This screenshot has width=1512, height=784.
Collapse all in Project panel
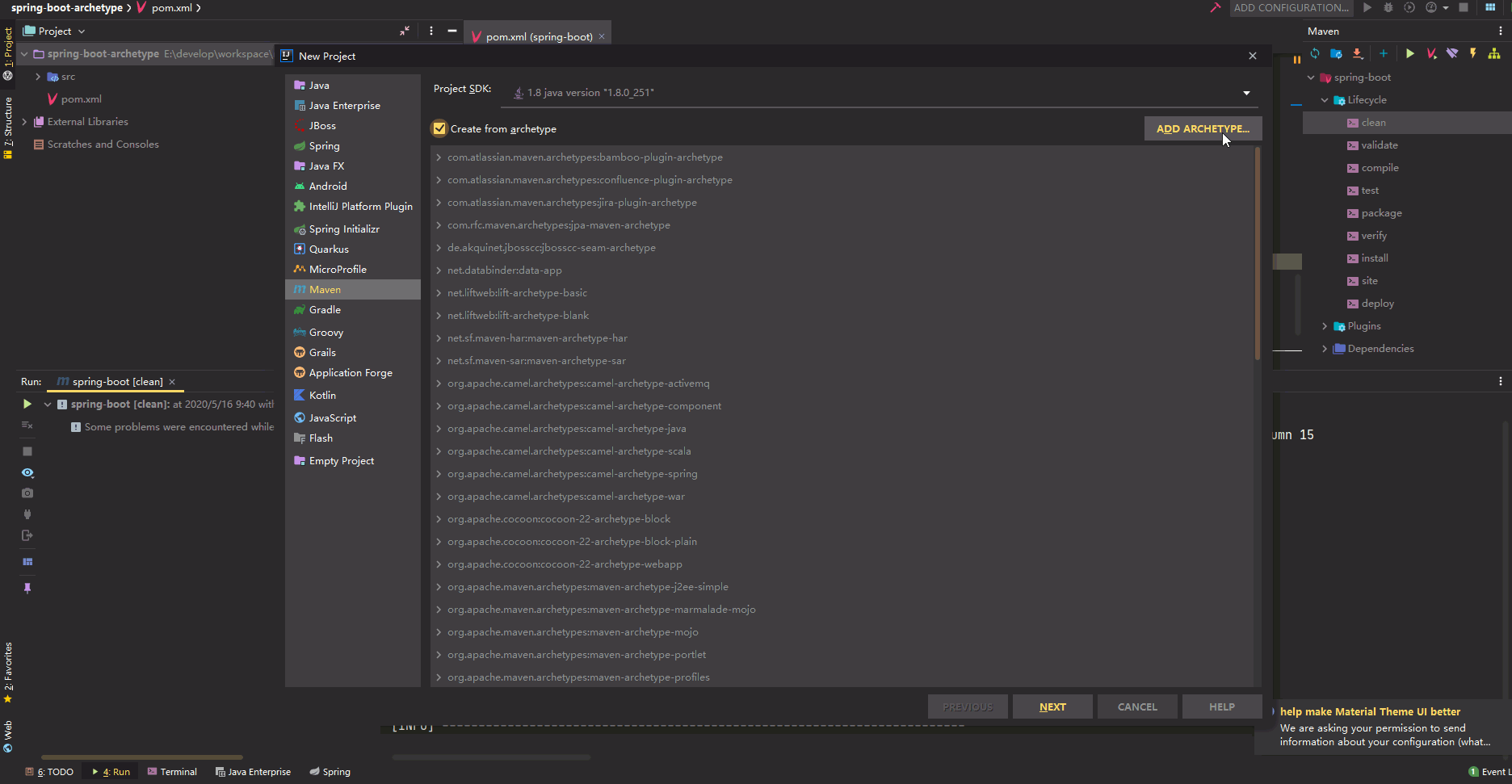click(405, 31)
